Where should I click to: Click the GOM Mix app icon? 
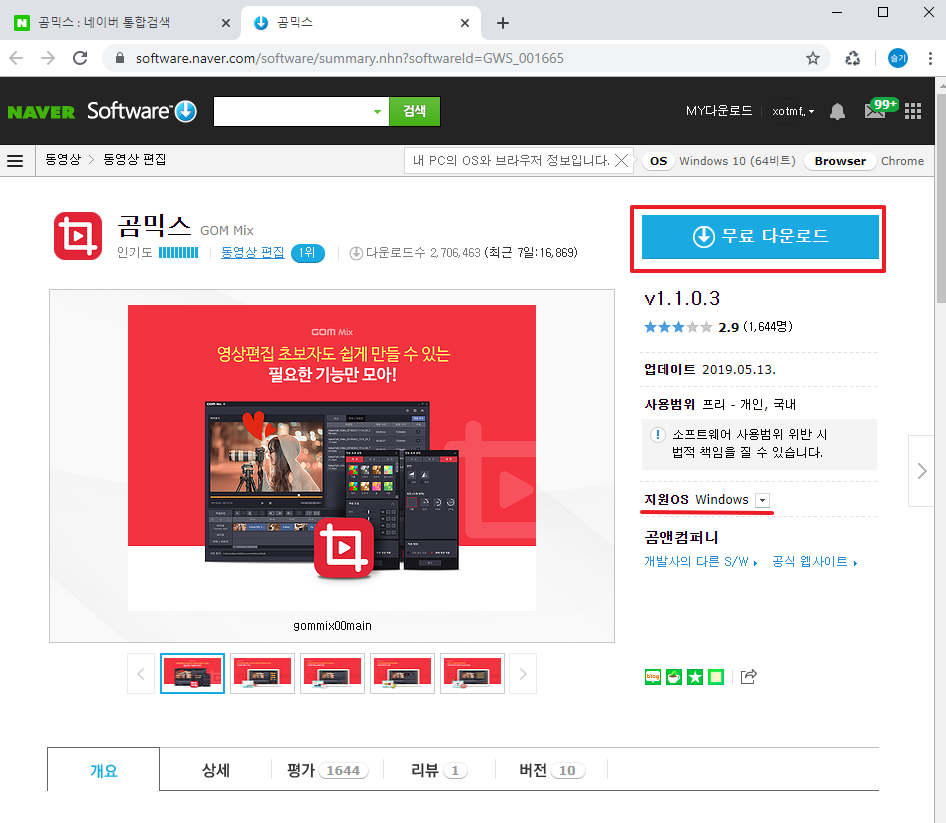point(78,236)
